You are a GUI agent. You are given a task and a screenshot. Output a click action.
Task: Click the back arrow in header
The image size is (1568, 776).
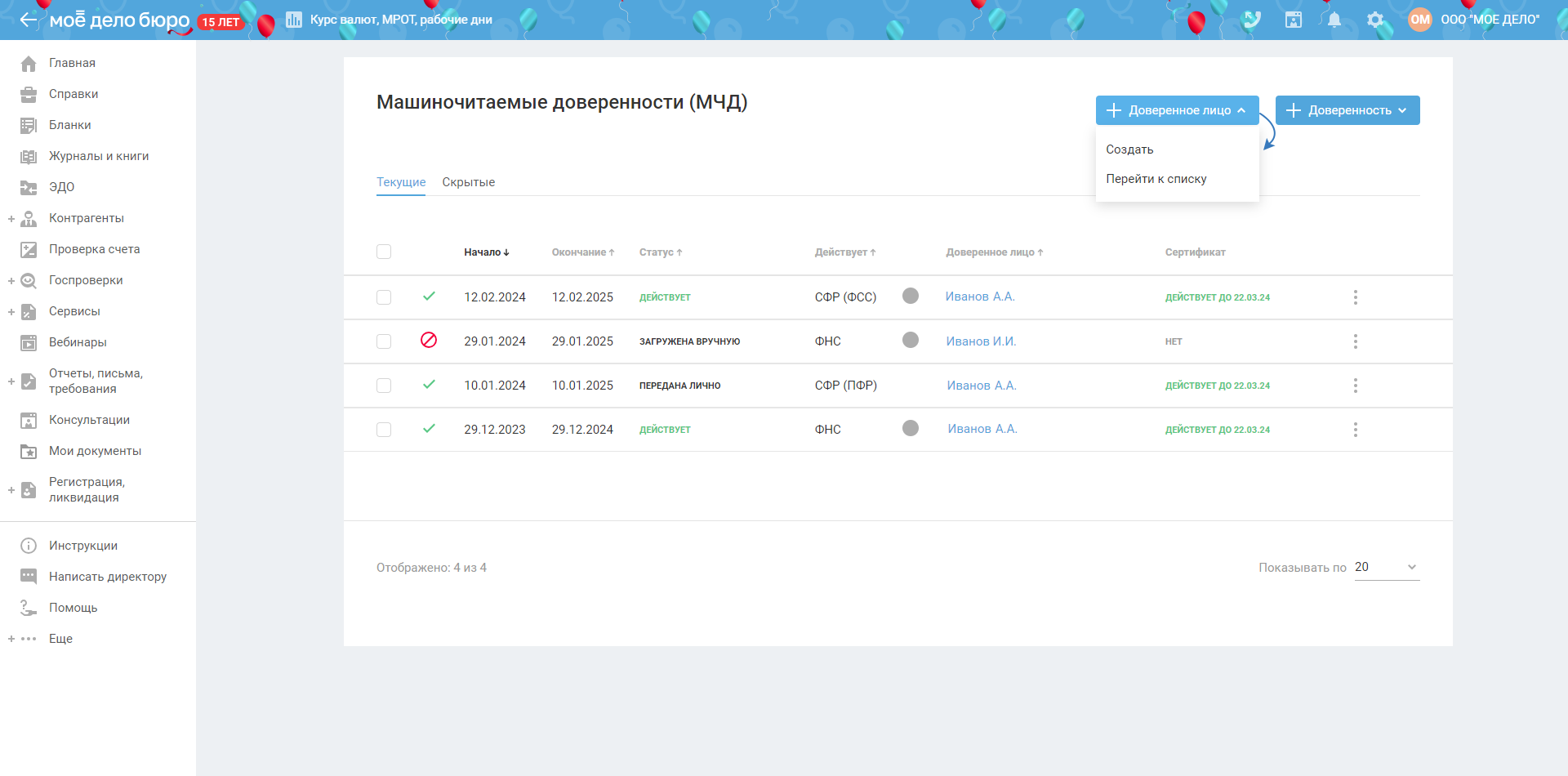coord(29,20)
